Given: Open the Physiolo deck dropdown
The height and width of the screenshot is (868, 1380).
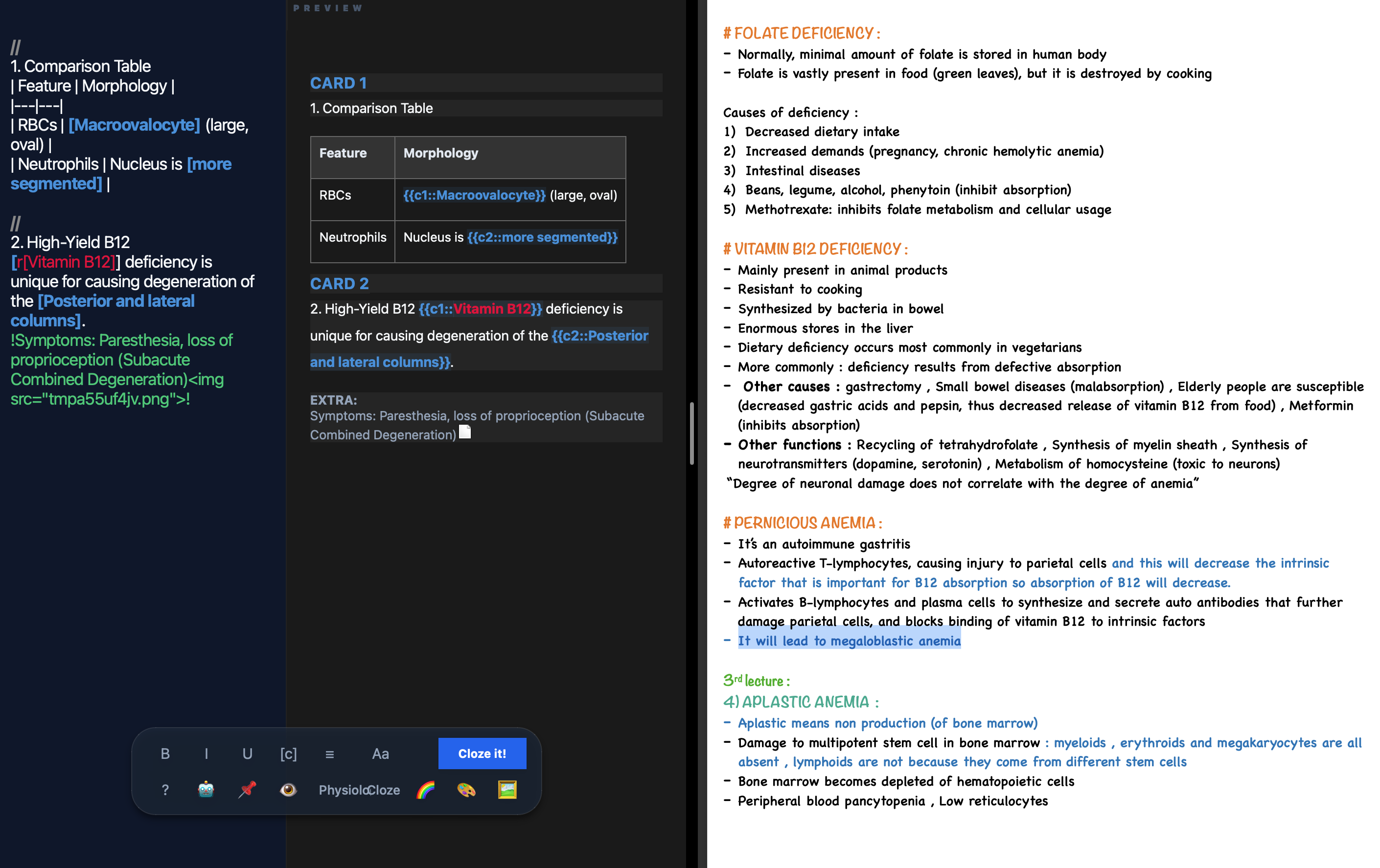Looking at the screenshot, I should coord(342,790).
